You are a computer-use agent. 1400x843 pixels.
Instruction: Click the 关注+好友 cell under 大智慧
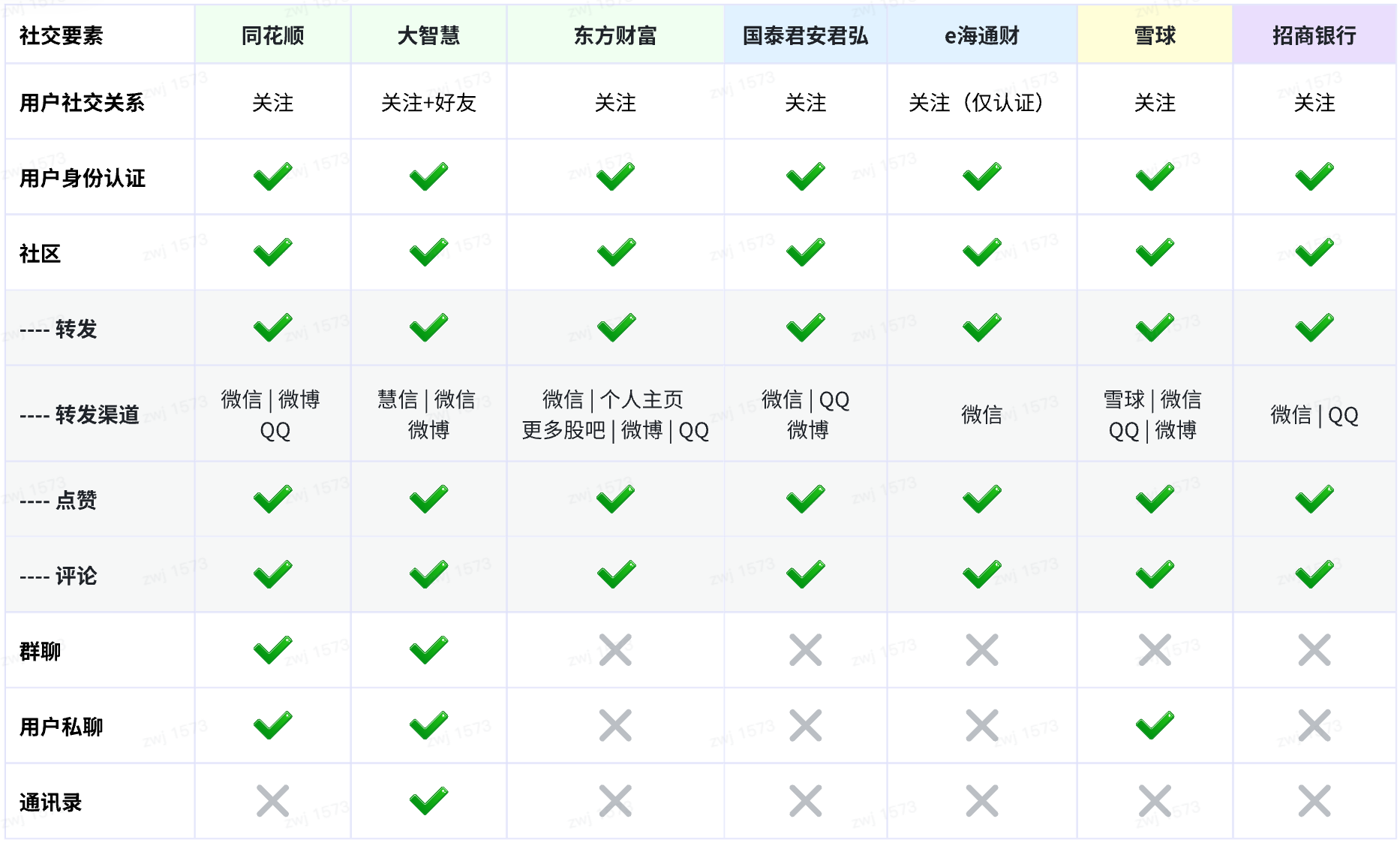coord(428,103)
